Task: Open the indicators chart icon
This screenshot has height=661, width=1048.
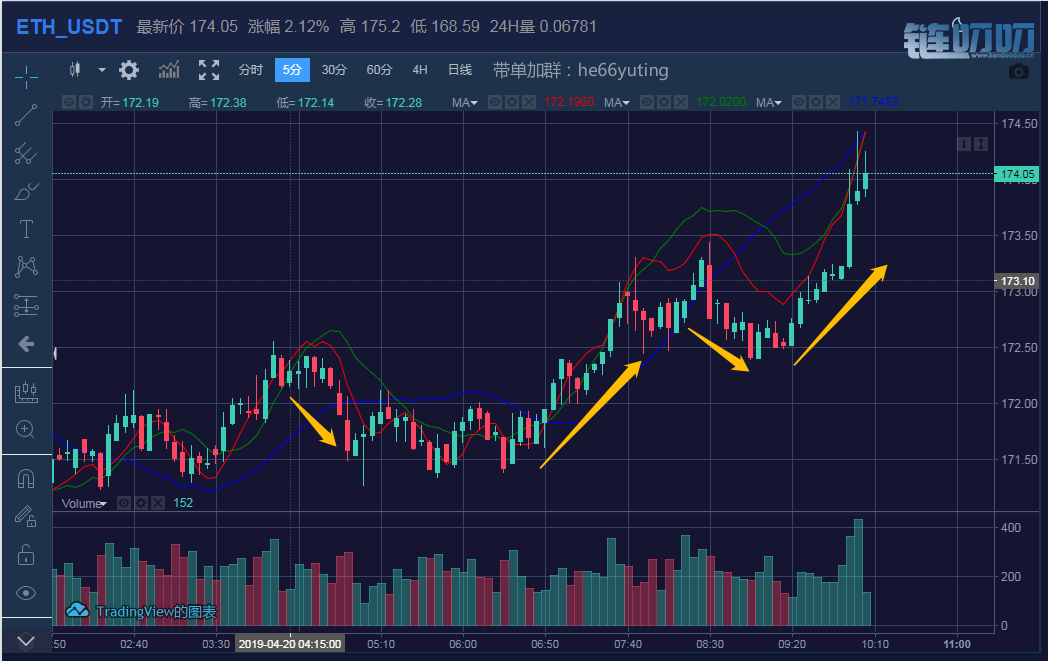Action: [169, 70]
